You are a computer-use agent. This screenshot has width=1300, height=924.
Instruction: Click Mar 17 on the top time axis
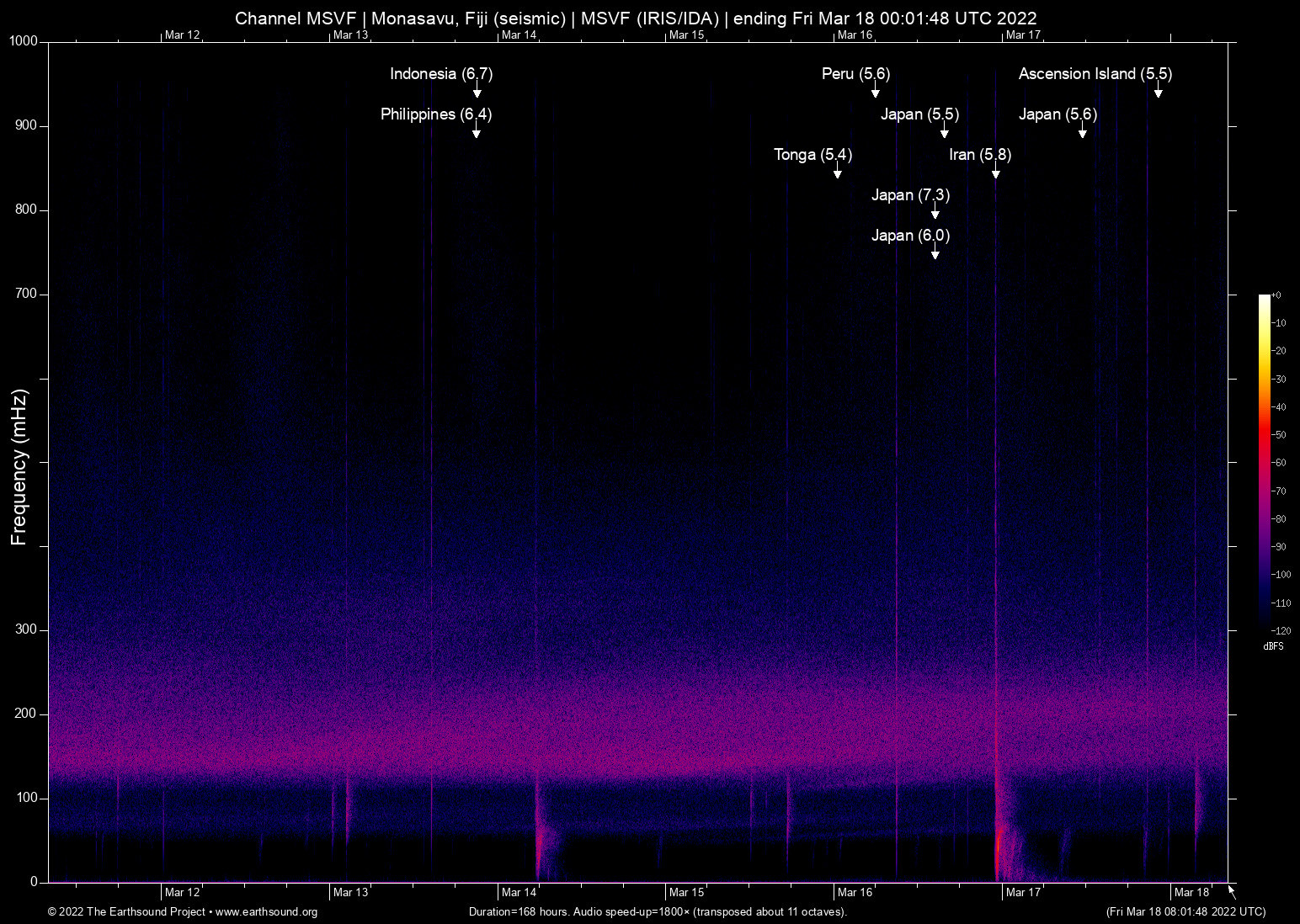1024,35
